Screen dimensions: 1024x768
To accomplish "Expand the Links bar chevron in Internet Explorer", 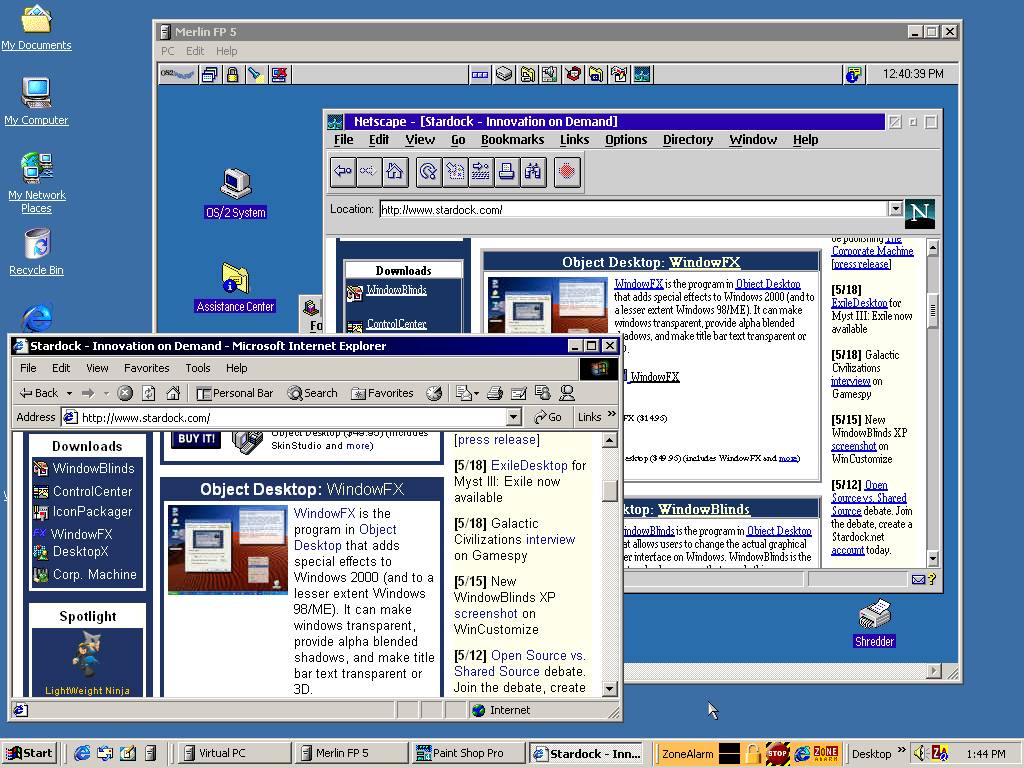I will pos(612,414).
